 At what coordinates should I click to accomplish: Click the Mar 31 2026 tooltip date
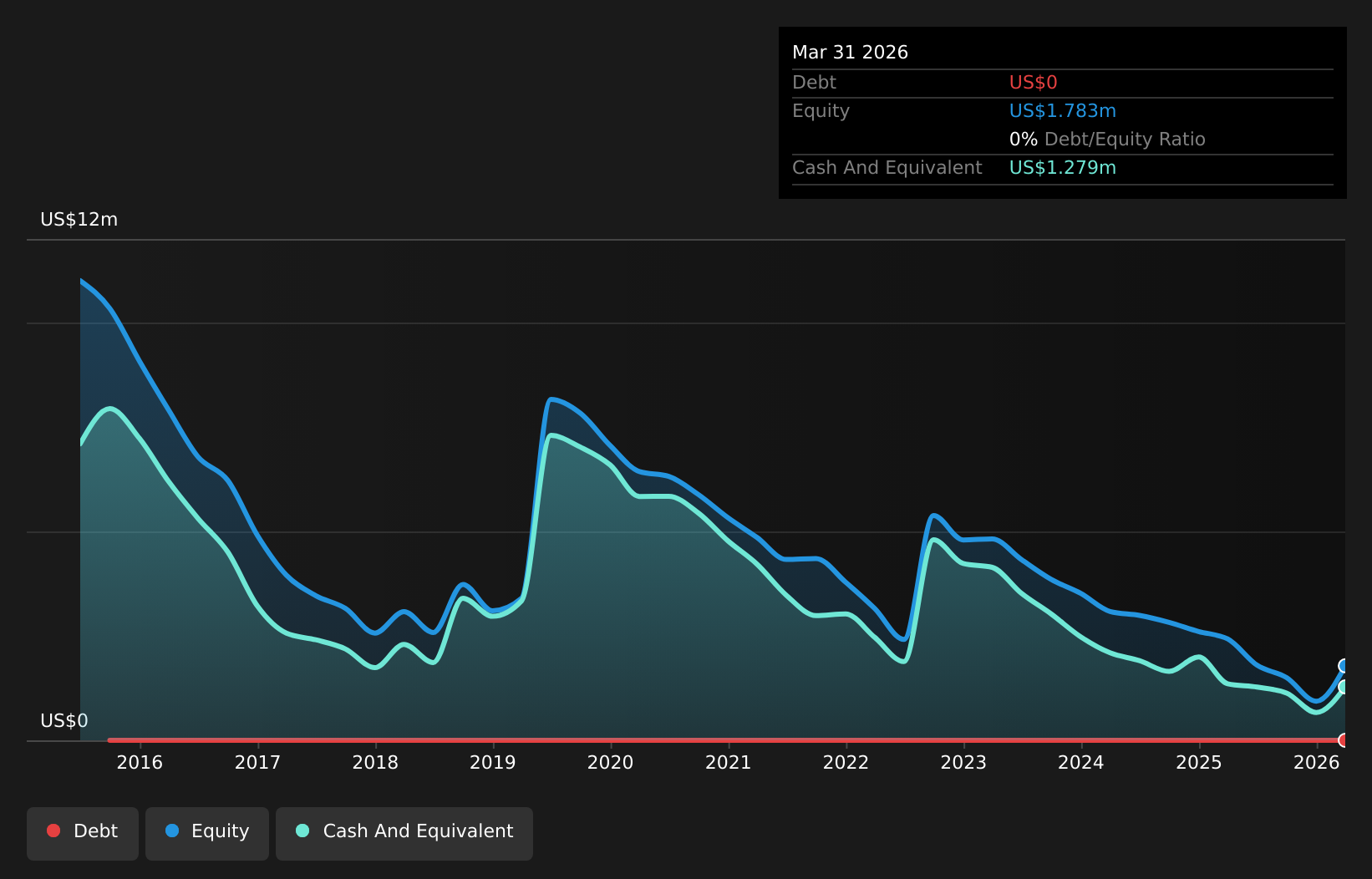click(x=850, y=53)
